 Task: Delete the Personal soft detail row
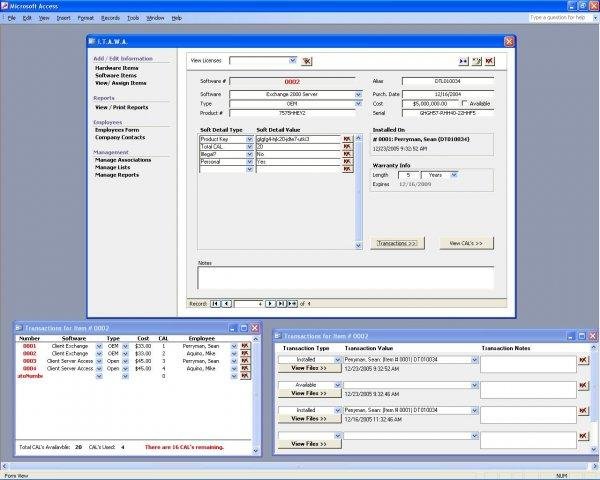(347, 162)
